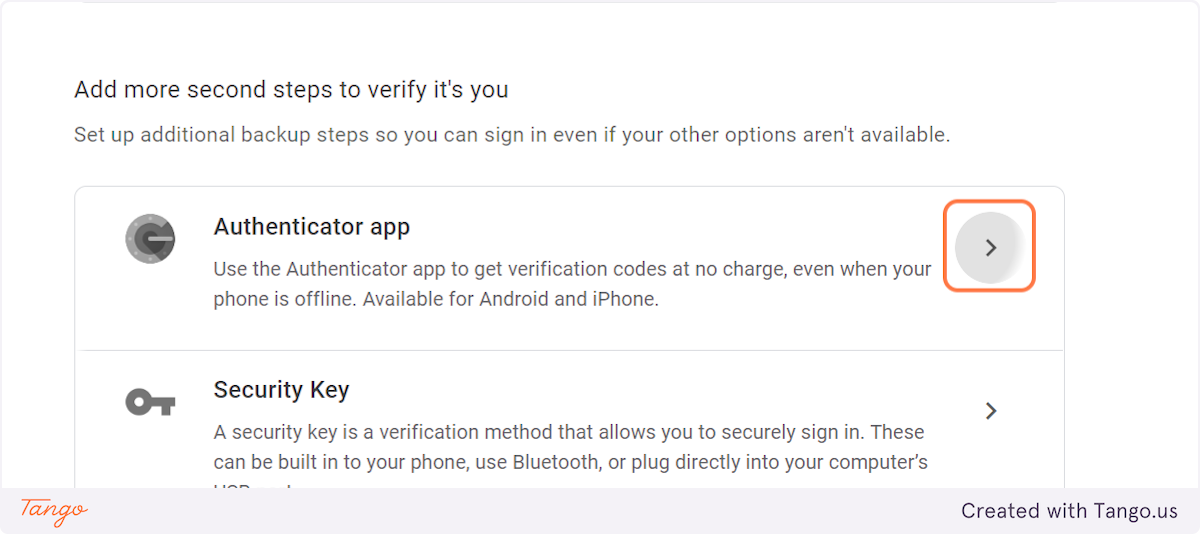Open Authenticator app setup via highlighted chevron
Image resolution: width=1200 pixels, height=534 pixels.
[990, 247]
